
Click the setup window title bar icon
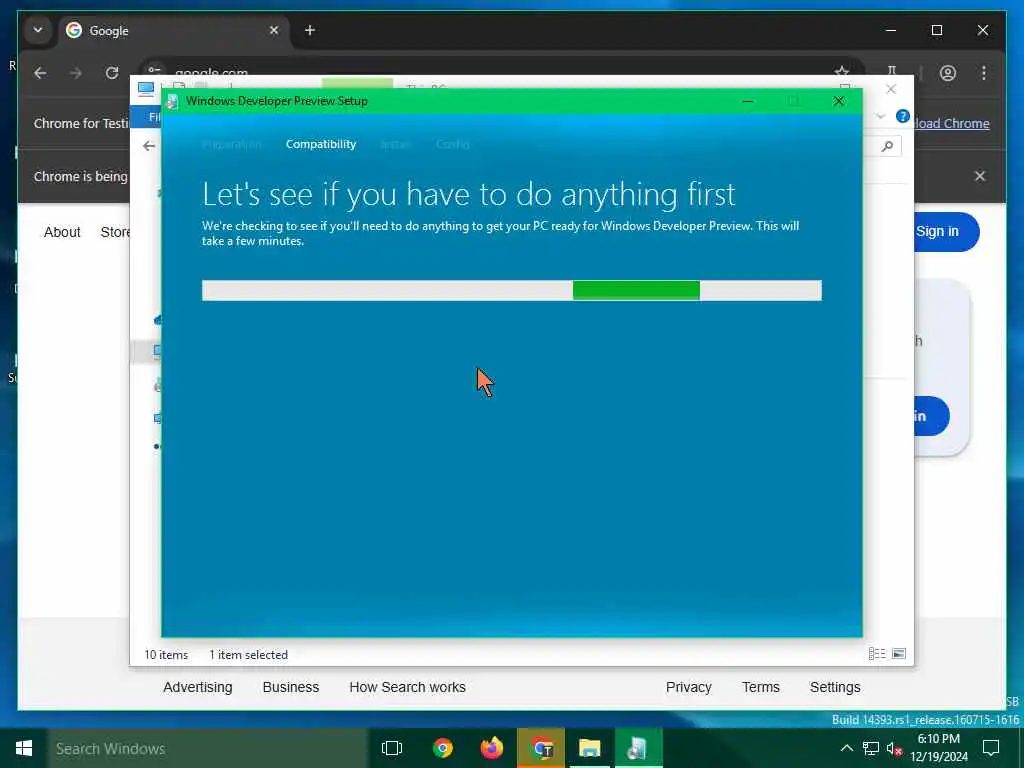172,101
